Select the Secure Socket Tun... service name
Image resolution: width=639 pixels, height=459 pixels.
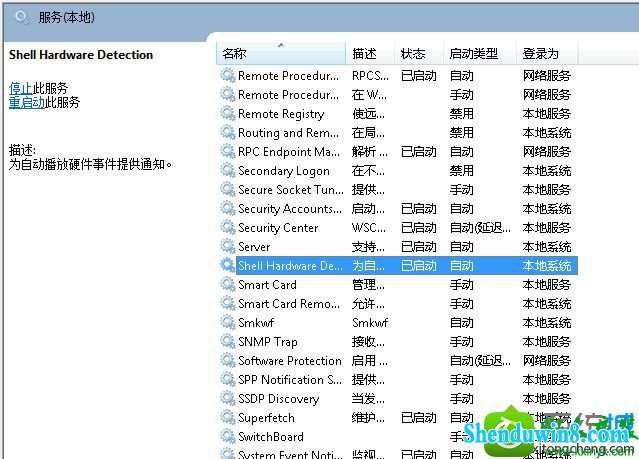[291, 190]
